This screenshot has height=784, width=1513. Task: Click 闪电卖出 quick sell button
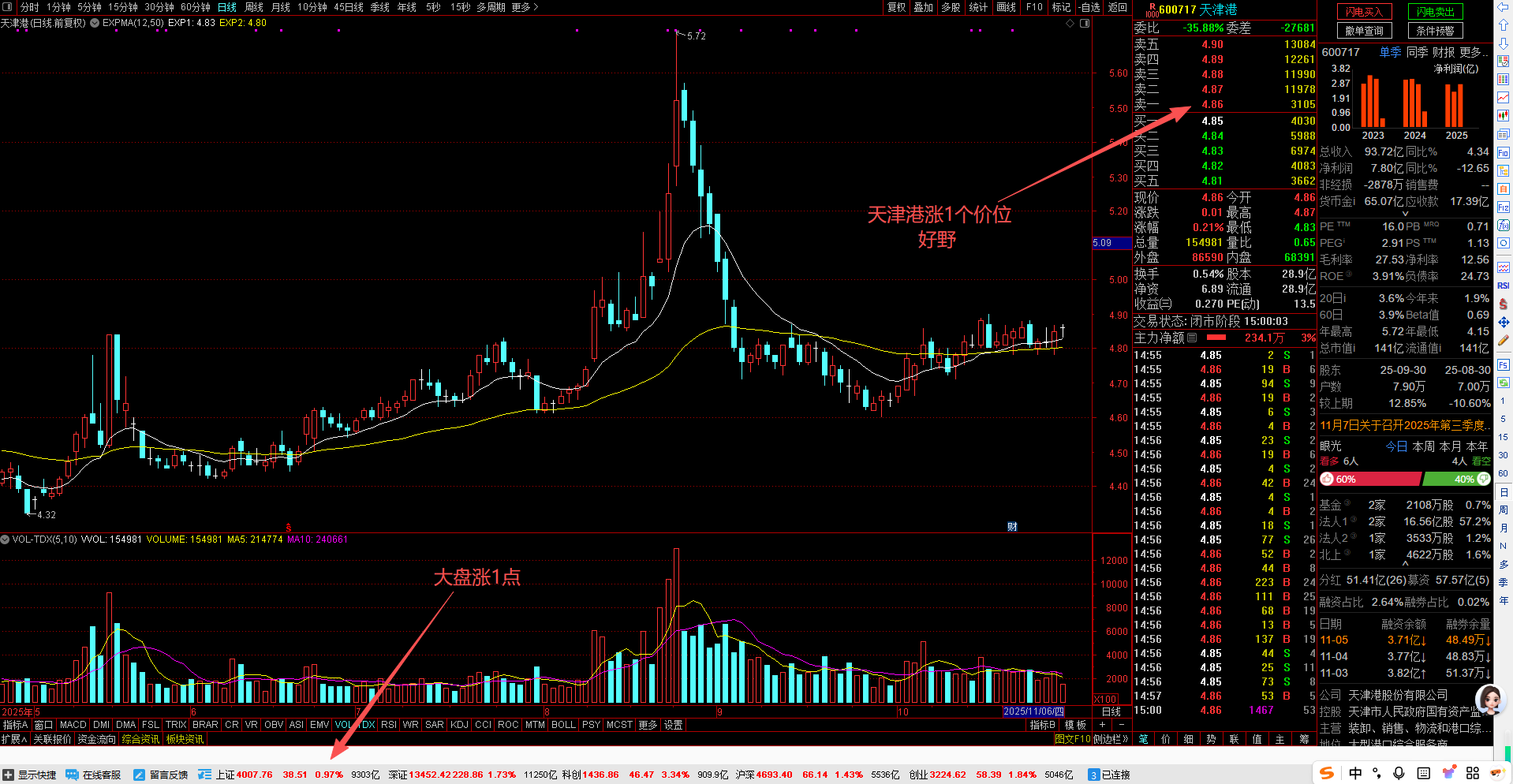(x=1436, y=12)
